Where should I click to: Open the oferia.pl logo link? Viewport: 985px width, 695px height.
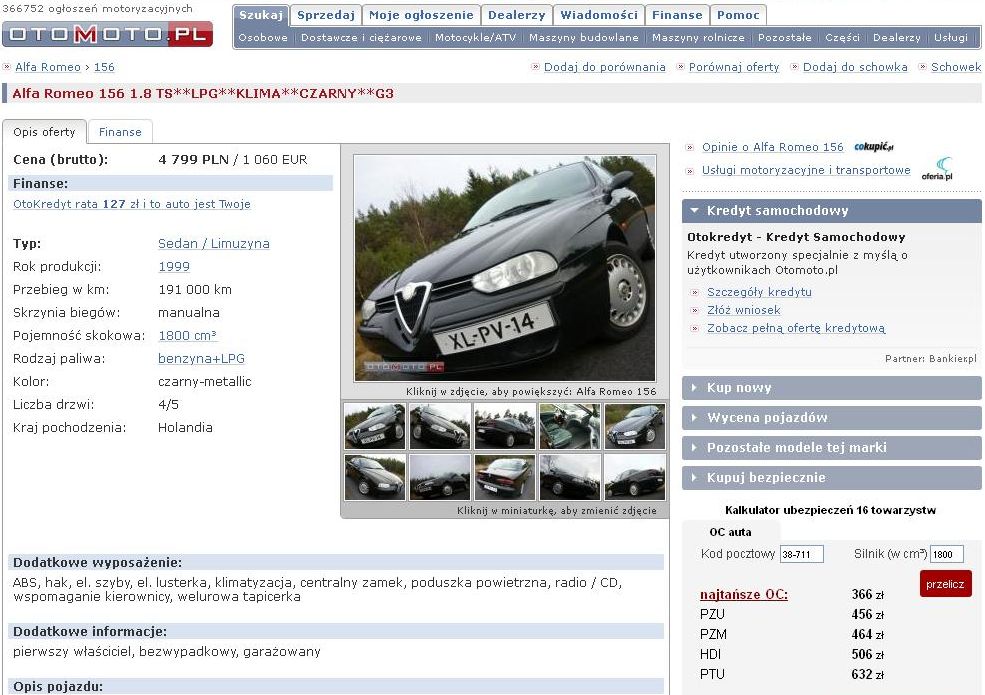tap(937, 169)
